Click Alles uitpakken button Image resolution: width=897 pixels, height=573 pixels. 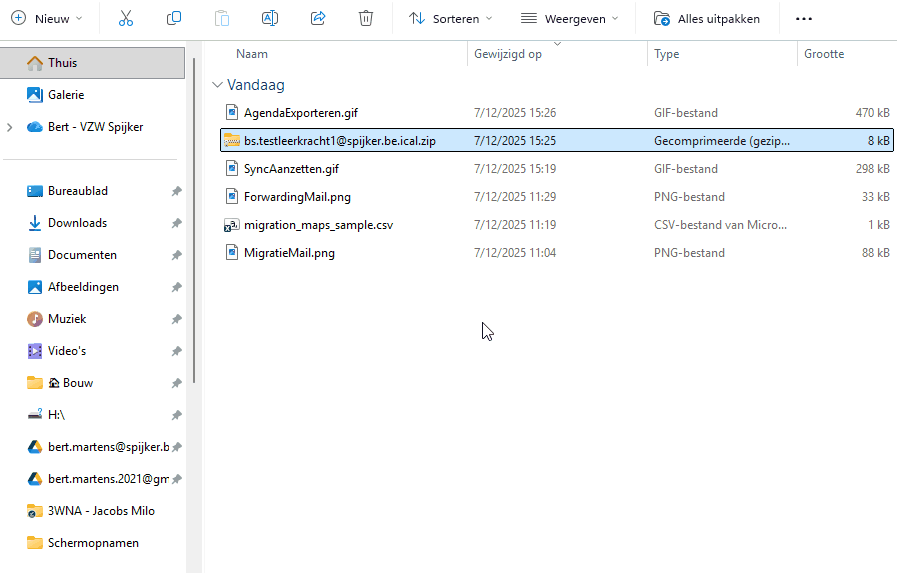tap(706, 18)
